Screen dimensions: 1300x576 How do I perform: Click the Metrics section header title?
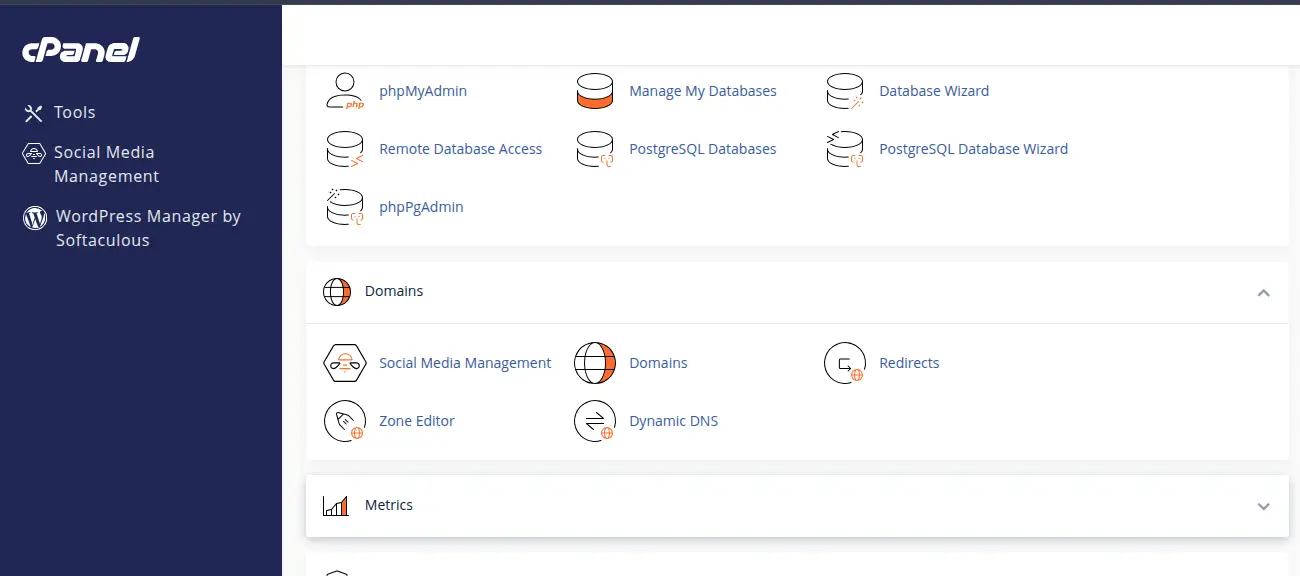[x=389, y=505]
